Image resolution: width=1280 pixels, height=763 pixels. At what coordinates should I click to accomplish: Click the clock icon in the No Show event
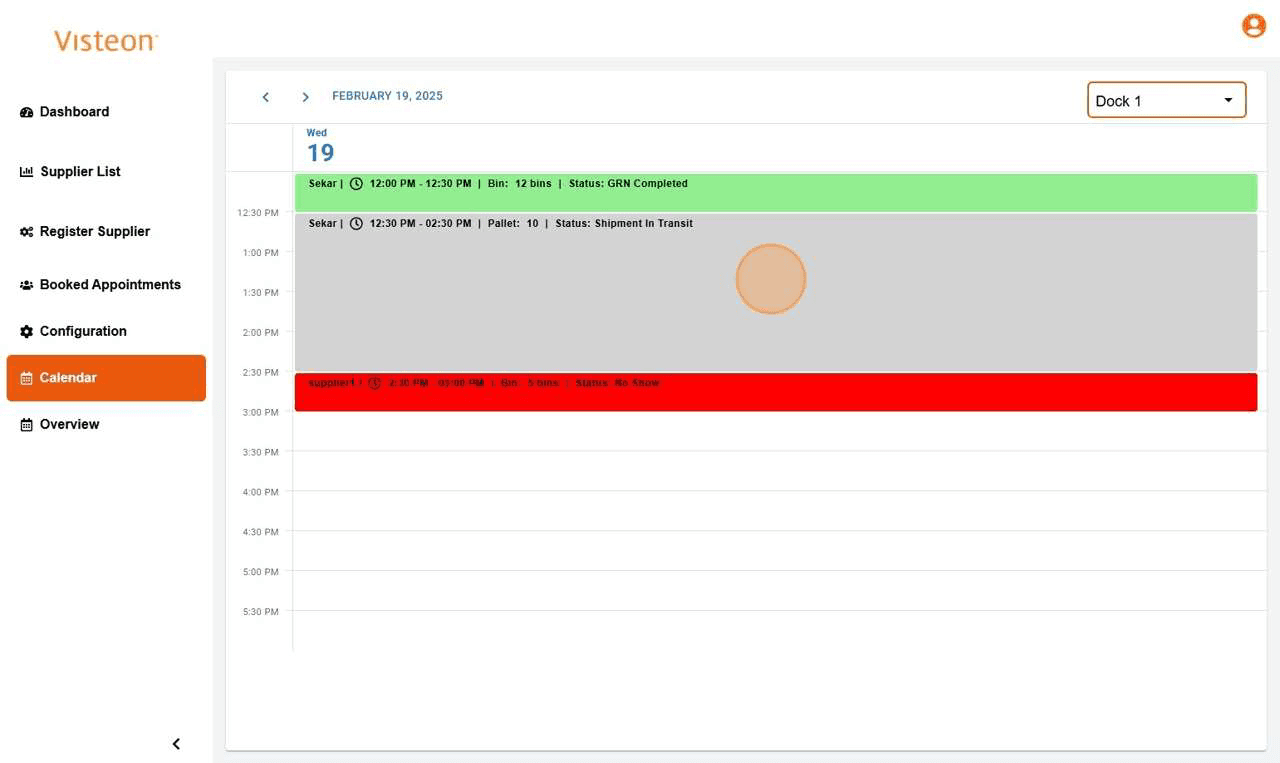(x=375, y=383)
